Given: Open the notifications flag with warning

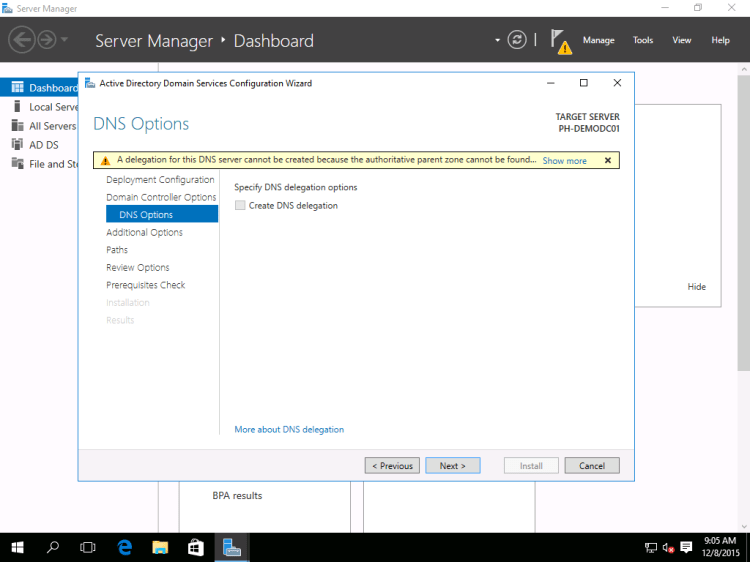Looking at the screenshot, I should point(560,41).
